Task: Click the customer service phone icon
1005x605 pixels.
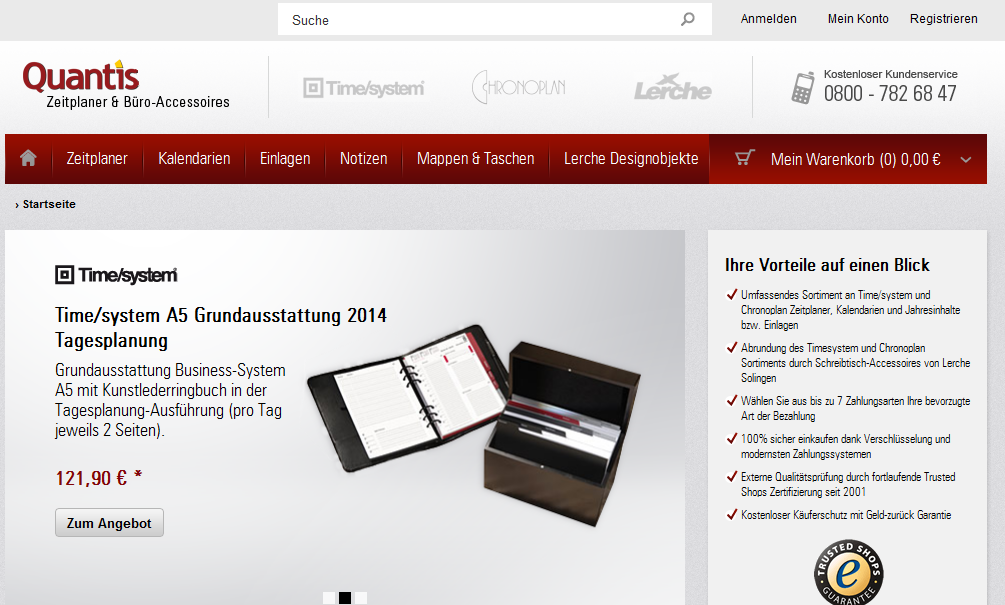Action: (802, 88)
